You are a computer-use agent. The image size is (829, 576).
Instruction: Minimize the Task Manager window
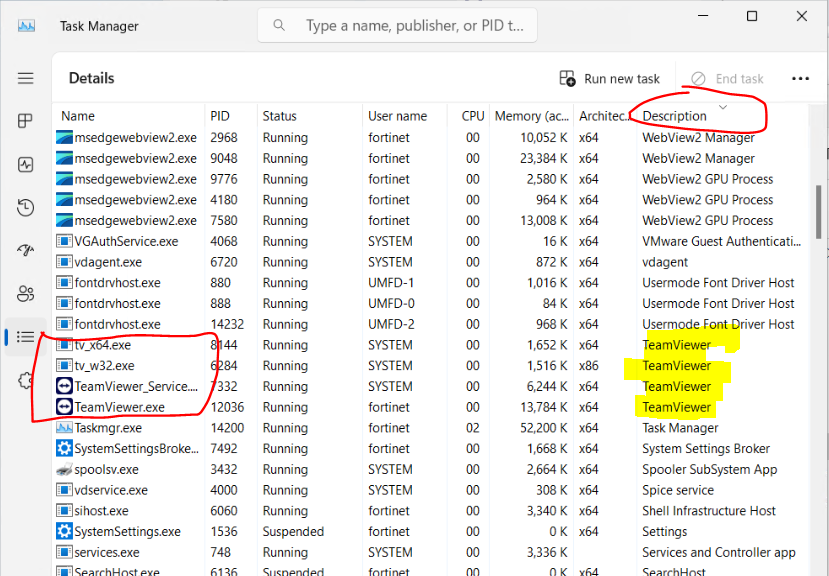pos(703,16)
